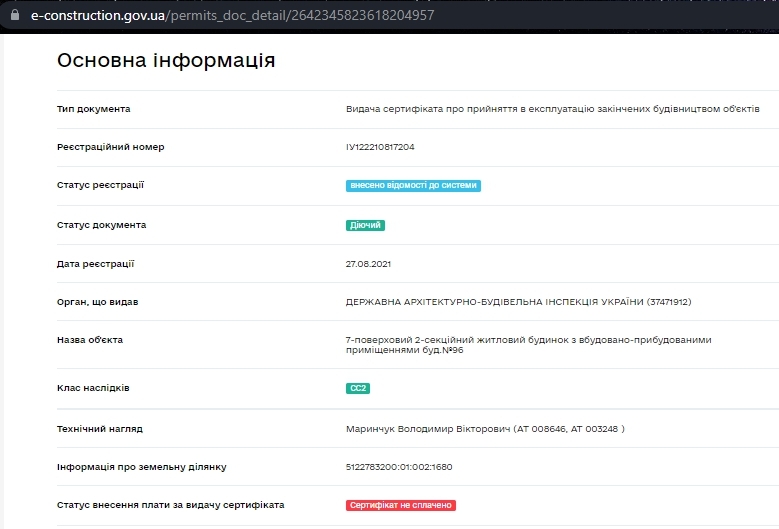Click the lock icon in address bar
This screenshot has height=529, width=779.
tap(15, 15)
